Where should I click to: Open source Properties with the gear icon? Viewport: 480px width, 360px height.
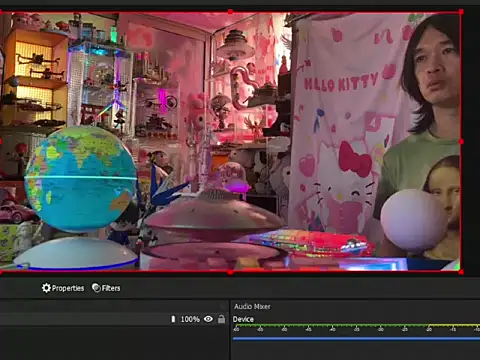(63, 288)
